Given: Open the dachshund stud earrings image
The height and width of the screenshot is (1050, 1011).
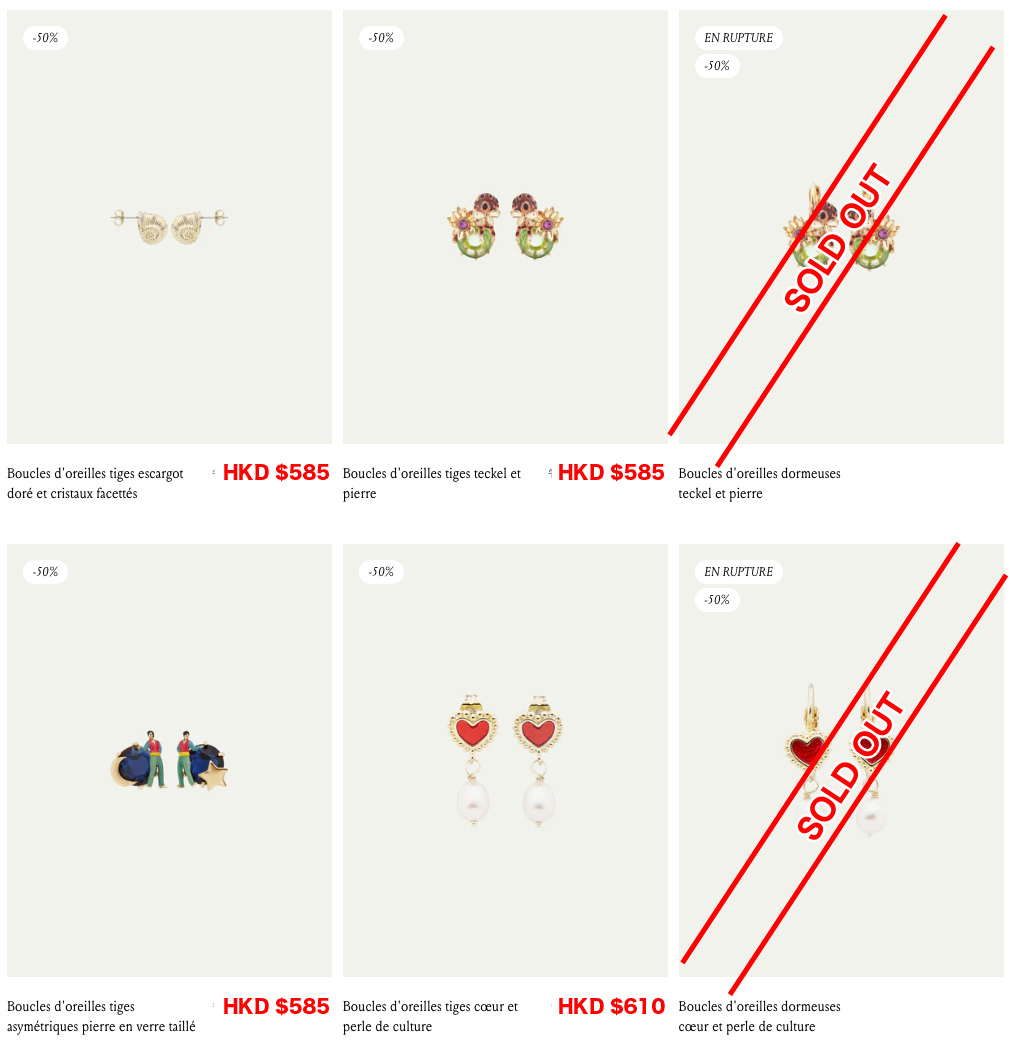Looking at the screenshot, I should 505,226.
